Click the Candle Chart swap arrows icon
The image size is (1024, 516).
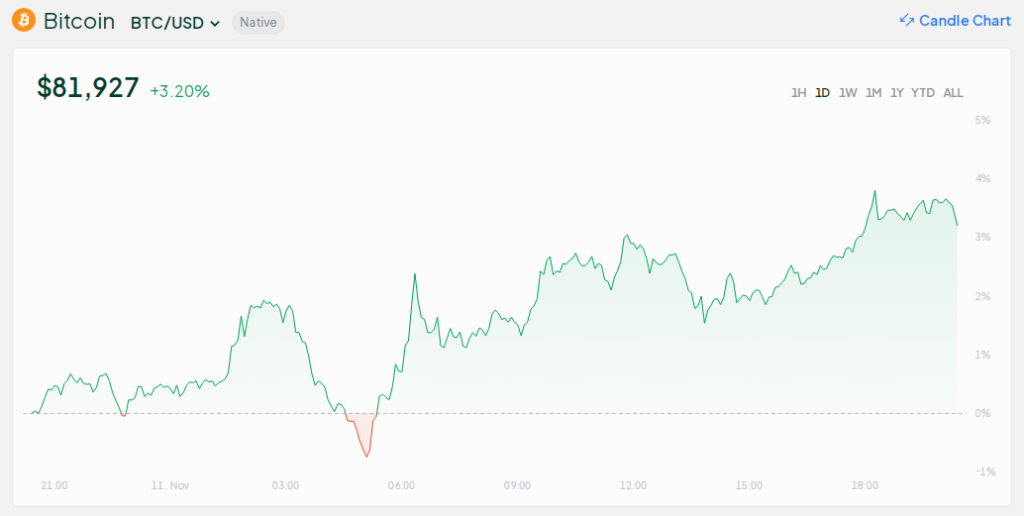[x=907, y=21]
